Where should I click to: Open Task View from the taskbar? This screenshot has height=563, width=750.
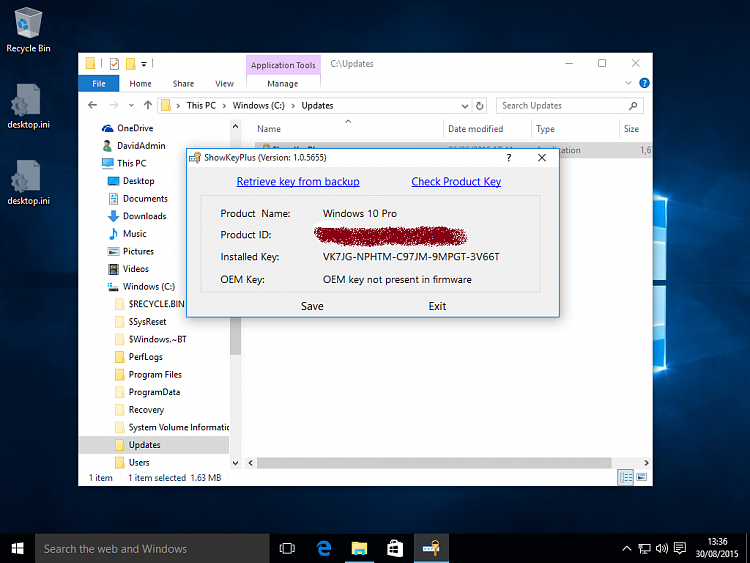[287, 549]
